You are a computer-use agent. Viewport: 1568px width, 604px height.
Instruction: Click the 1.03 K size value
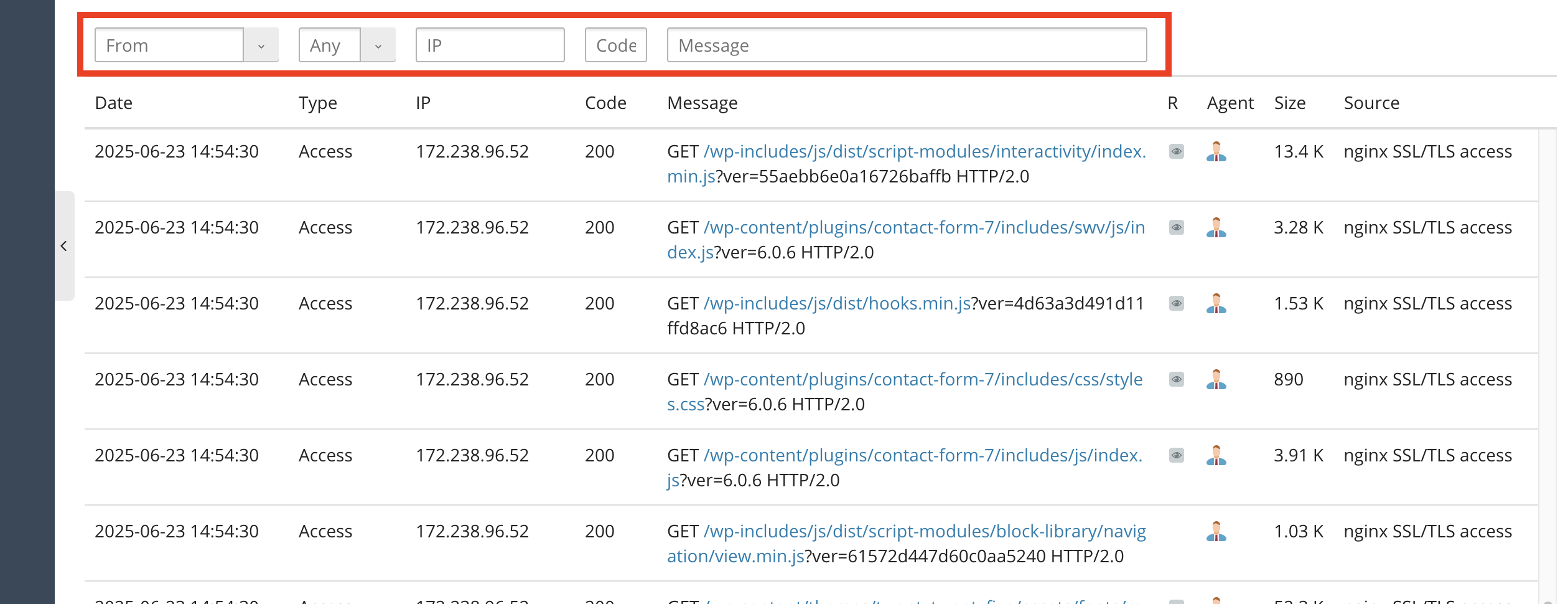[x=1299, y=531]
